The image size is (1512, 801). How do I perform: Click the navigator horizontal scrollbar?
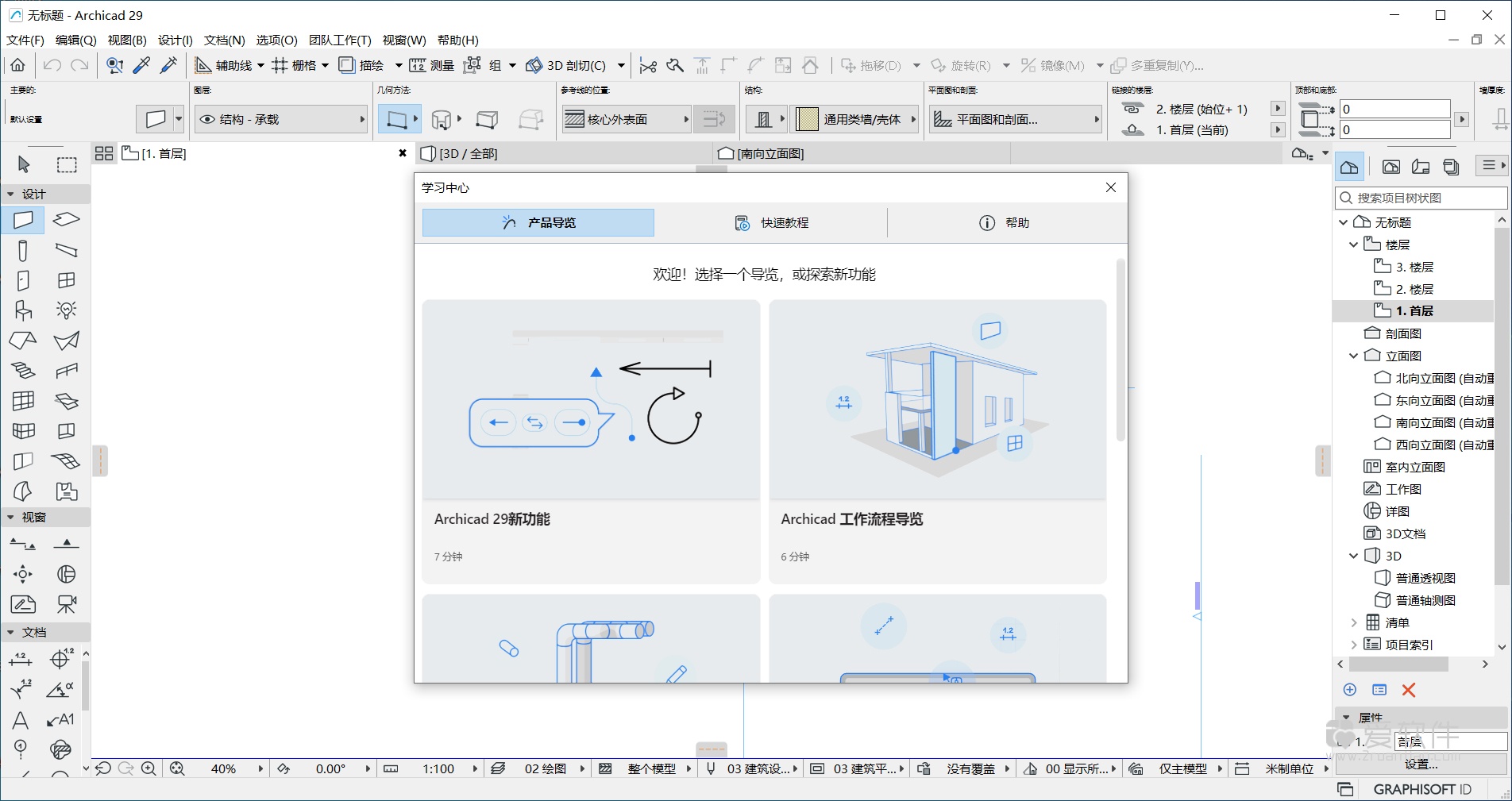coord(1398,664)
